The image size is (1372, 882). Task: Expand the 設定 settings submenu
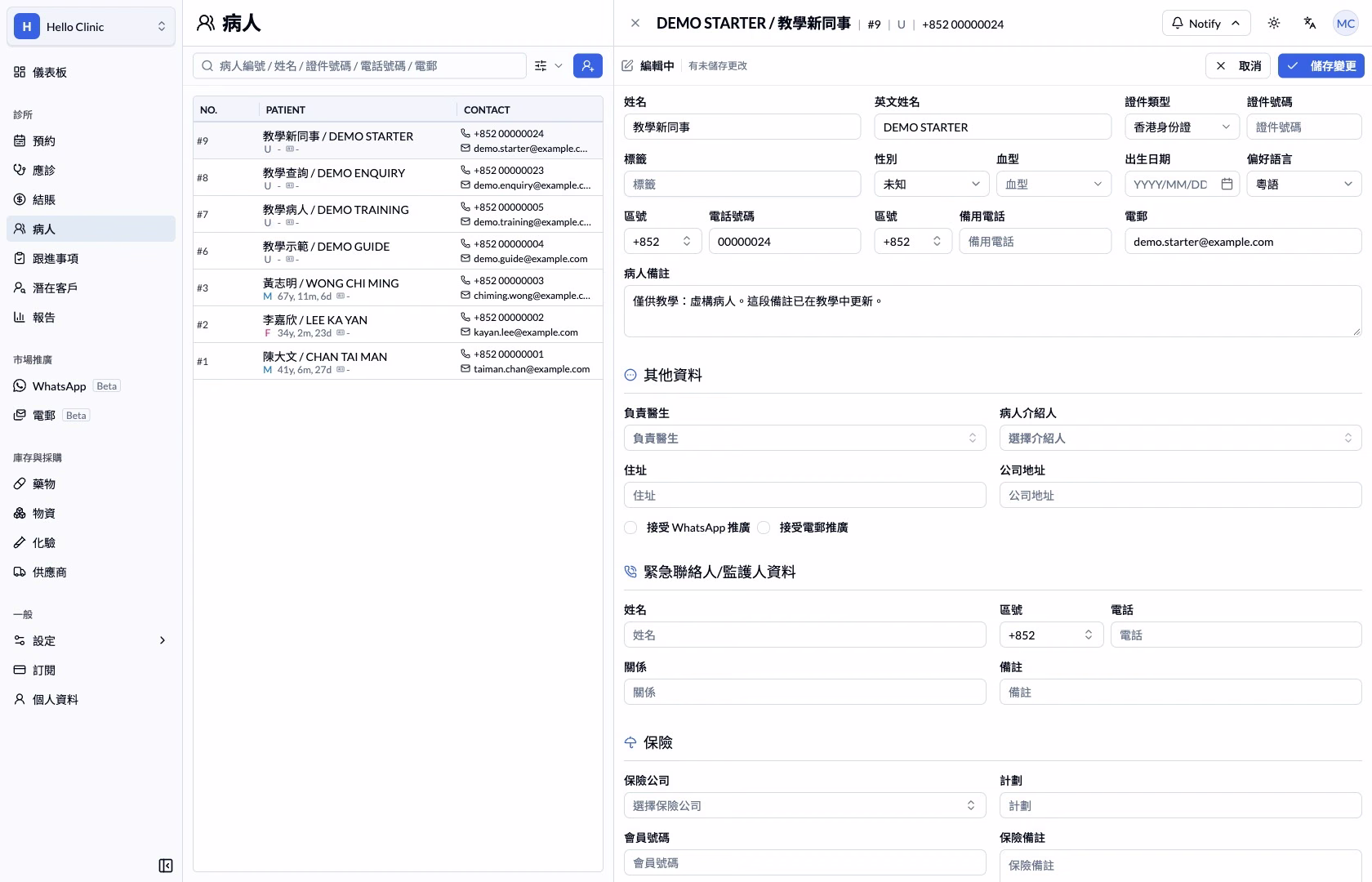coord(91,641)
